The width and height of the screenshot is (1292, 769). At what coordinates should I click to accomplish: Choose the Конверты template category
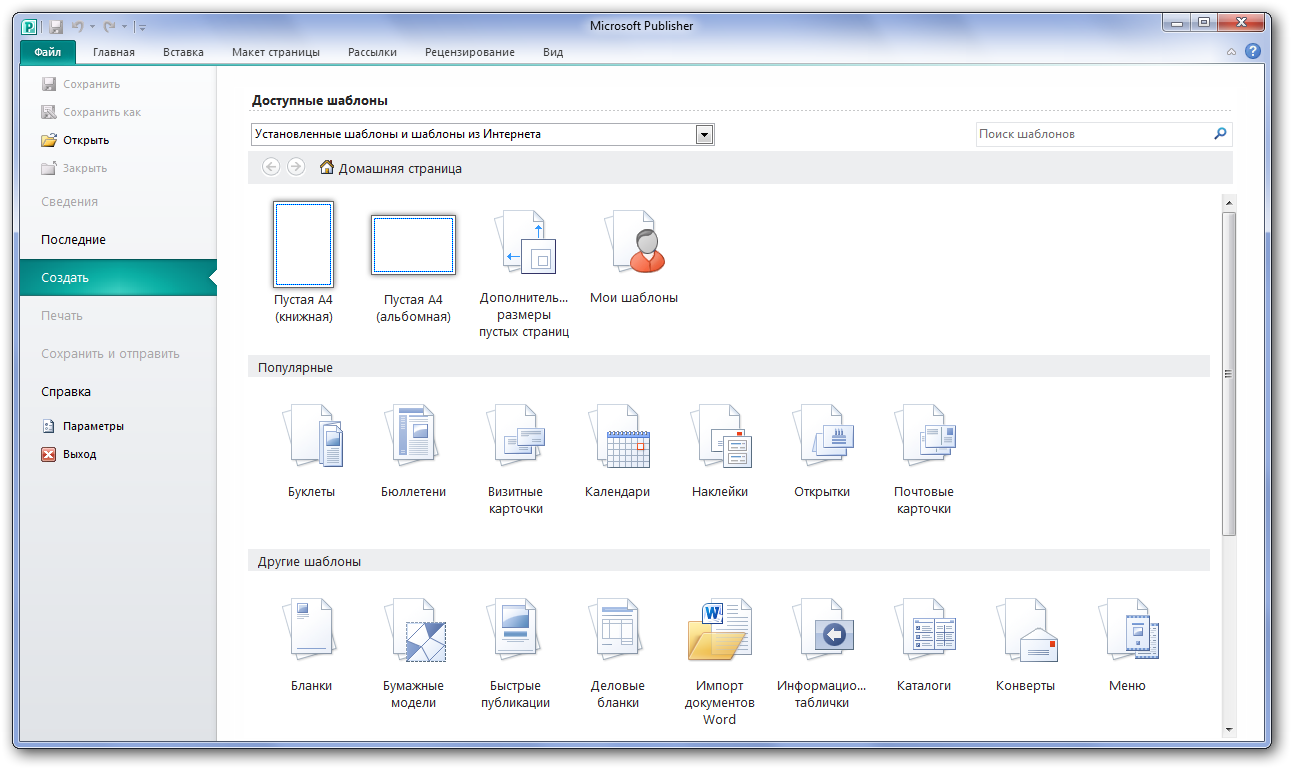coord(1025,631)
